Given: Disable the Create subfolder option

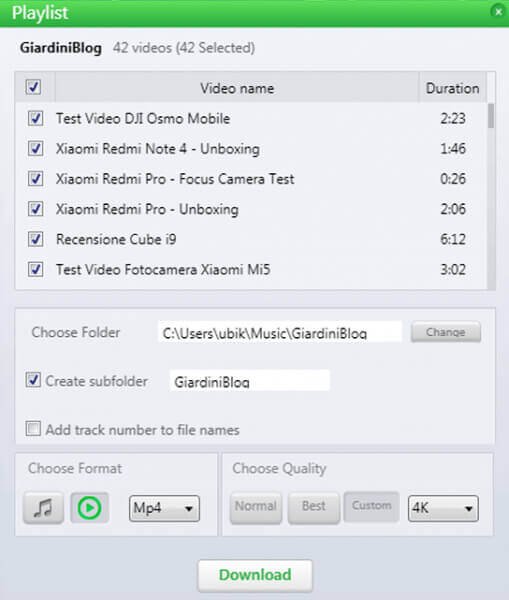Looking at the screenshot, I should pos(33,380).
